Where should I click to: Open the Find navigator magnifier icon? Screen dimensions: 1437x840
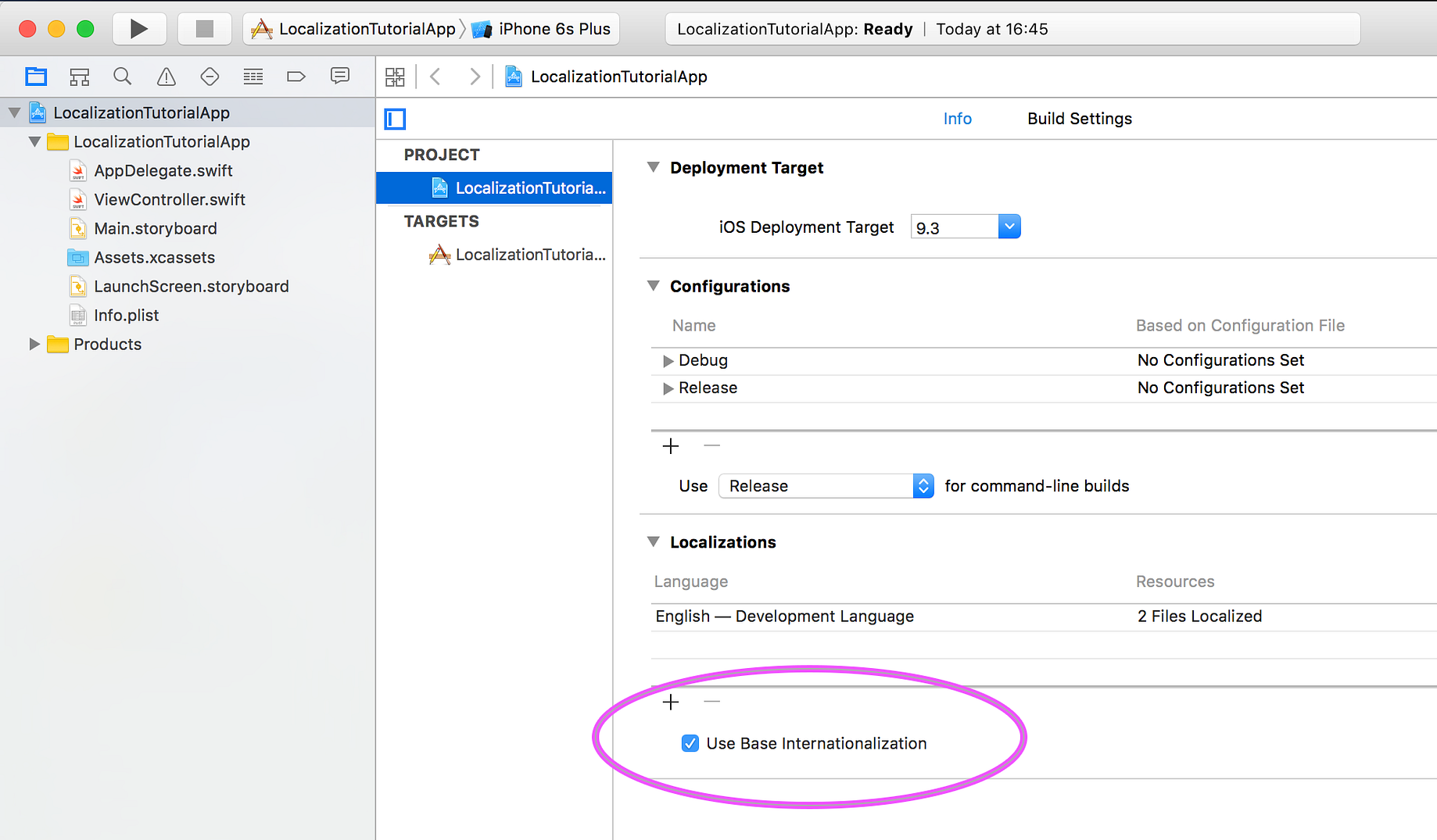(x=122, y=77)
